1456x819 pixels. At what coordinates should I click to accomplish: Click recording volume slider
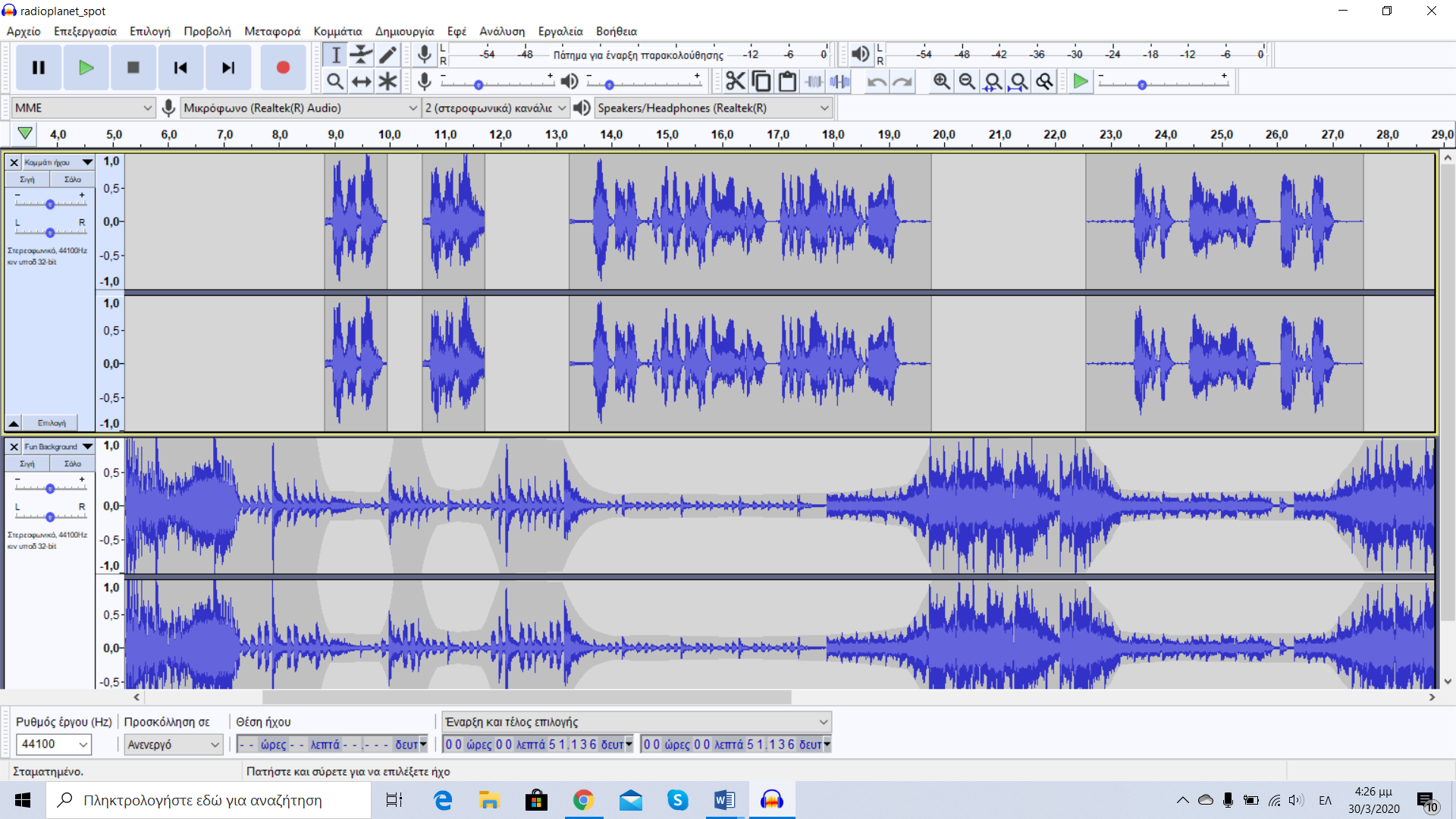pyautogui.click(x=497, y=83)
